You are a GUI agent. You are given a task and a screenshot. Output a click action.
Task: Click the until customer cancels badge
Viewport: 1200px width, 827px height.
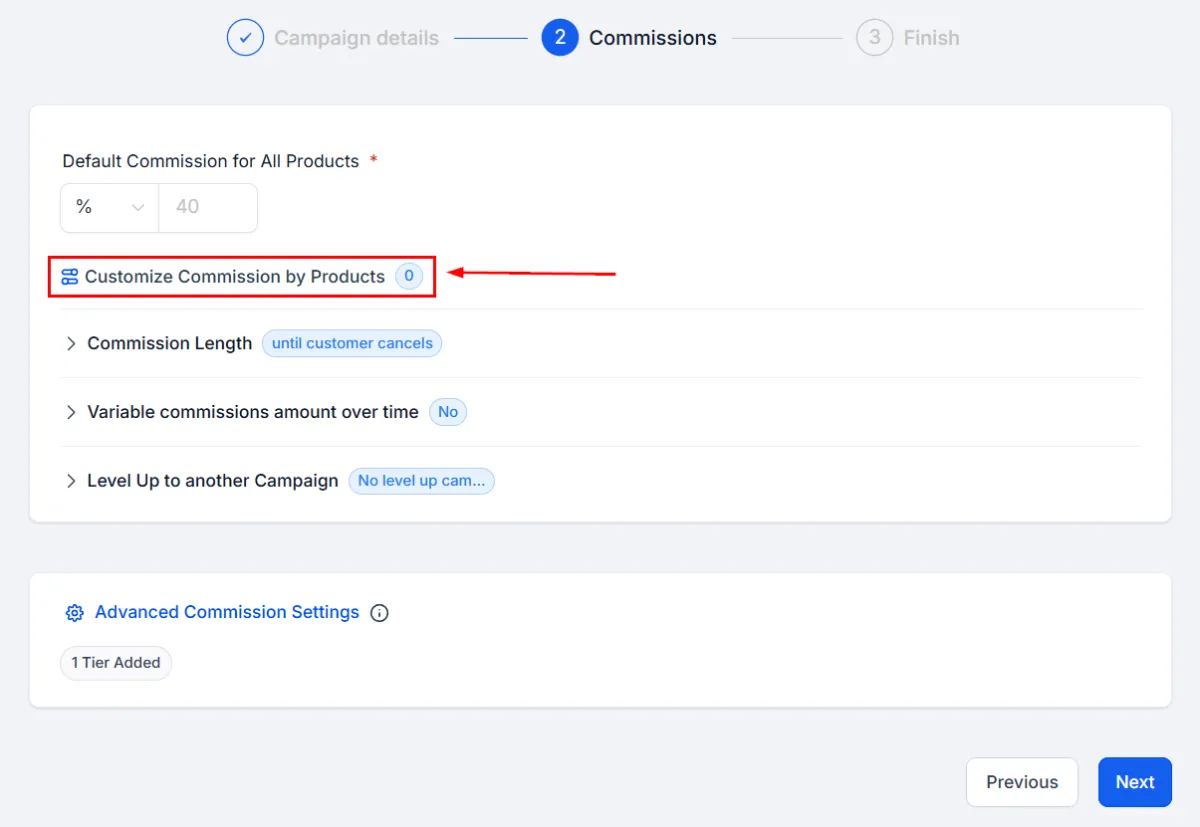[x=352, y=343]
